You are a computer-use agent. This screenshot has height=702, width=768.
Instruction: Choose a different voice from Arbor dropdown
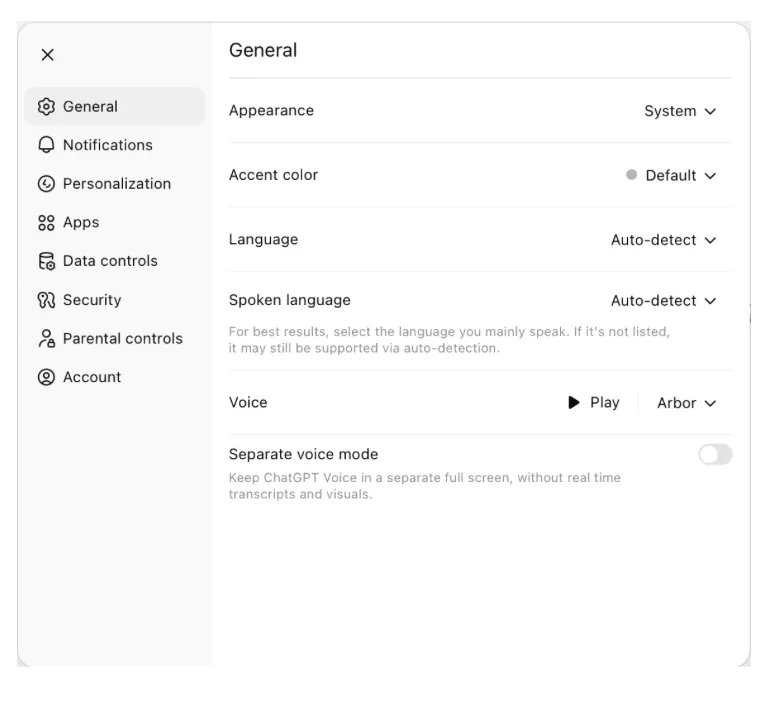click(687, 403)
